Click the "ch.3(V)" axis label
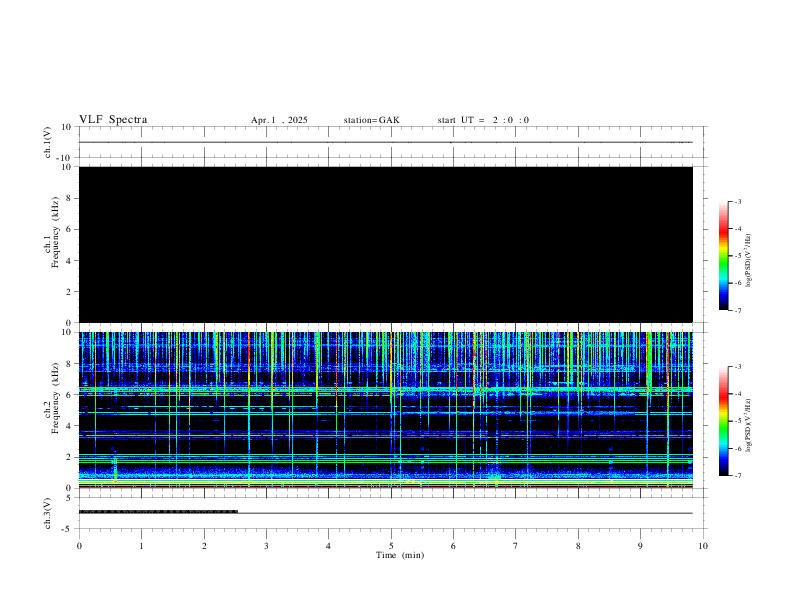Image resolution: width=792 pixels, height=612 pixels. pos(47,514)
